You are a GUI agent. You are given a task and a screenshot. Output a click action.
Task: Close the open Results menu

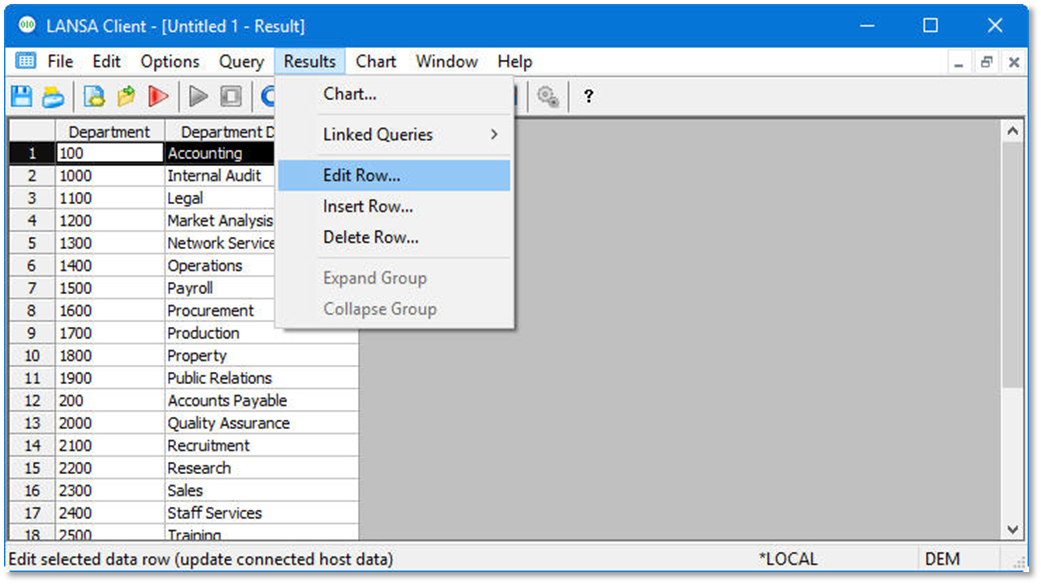309,62
